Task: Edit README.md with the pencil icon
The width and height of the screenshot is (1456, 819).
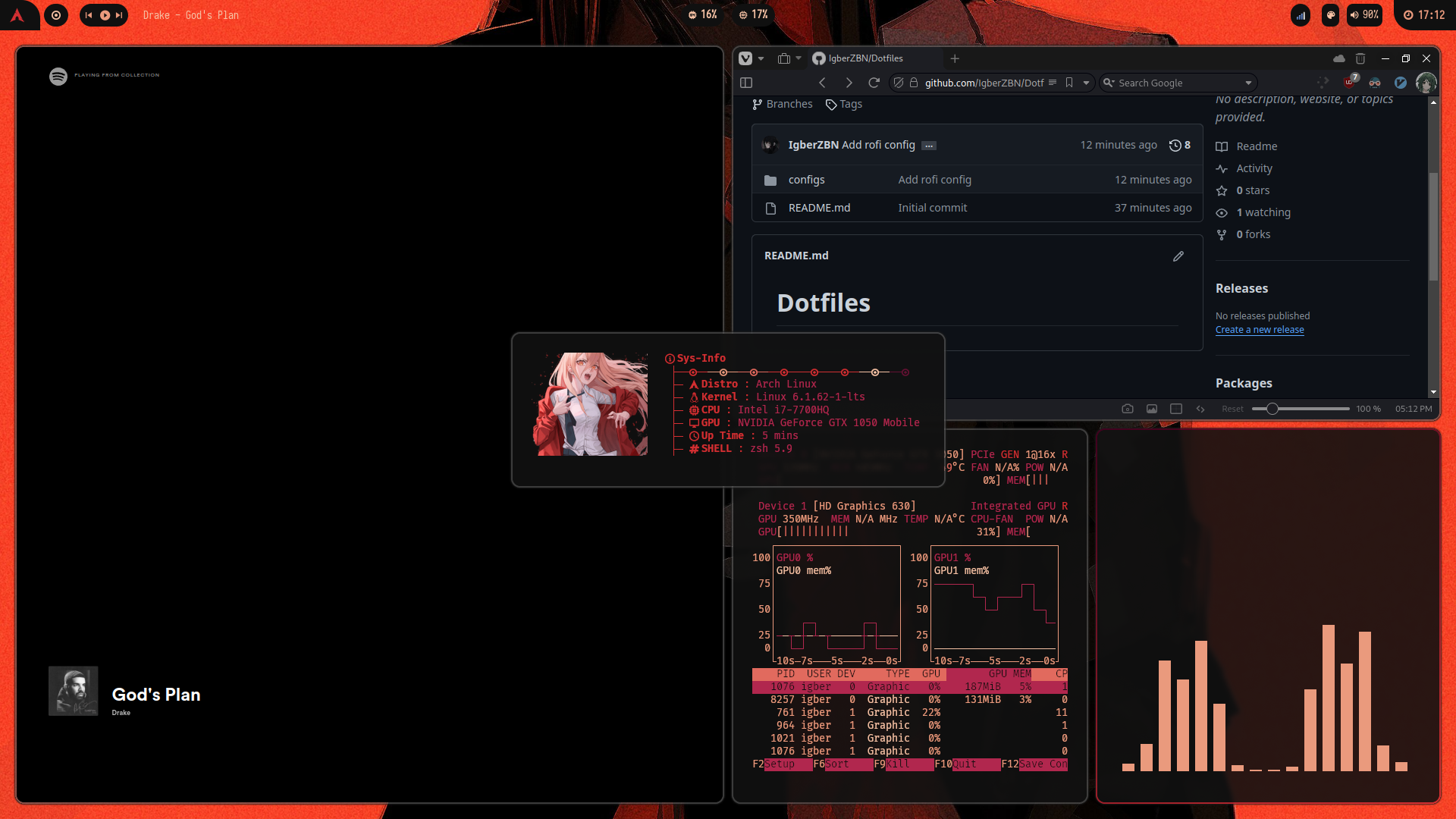Action: (1178, 256)
